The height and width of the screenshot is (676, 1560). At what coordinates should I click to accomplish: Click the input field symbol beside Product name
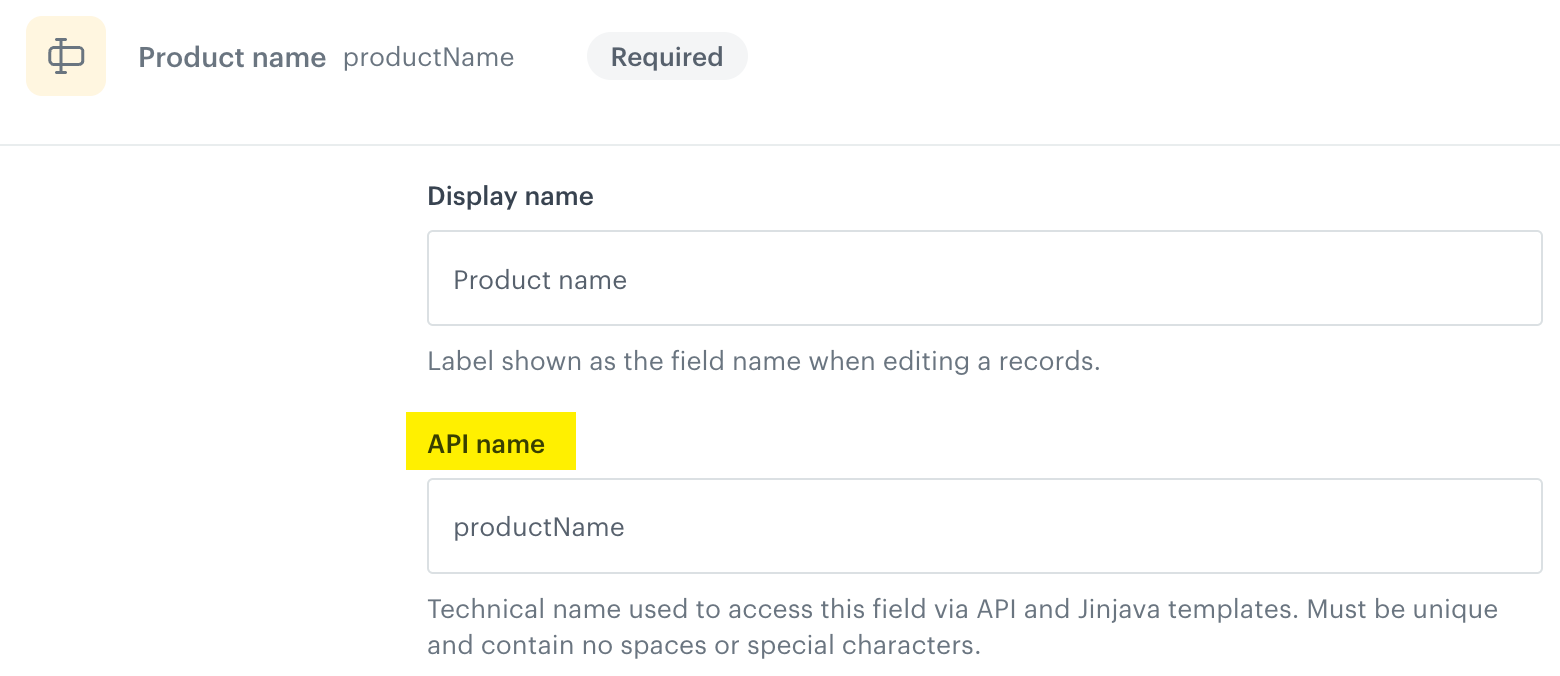65,55
